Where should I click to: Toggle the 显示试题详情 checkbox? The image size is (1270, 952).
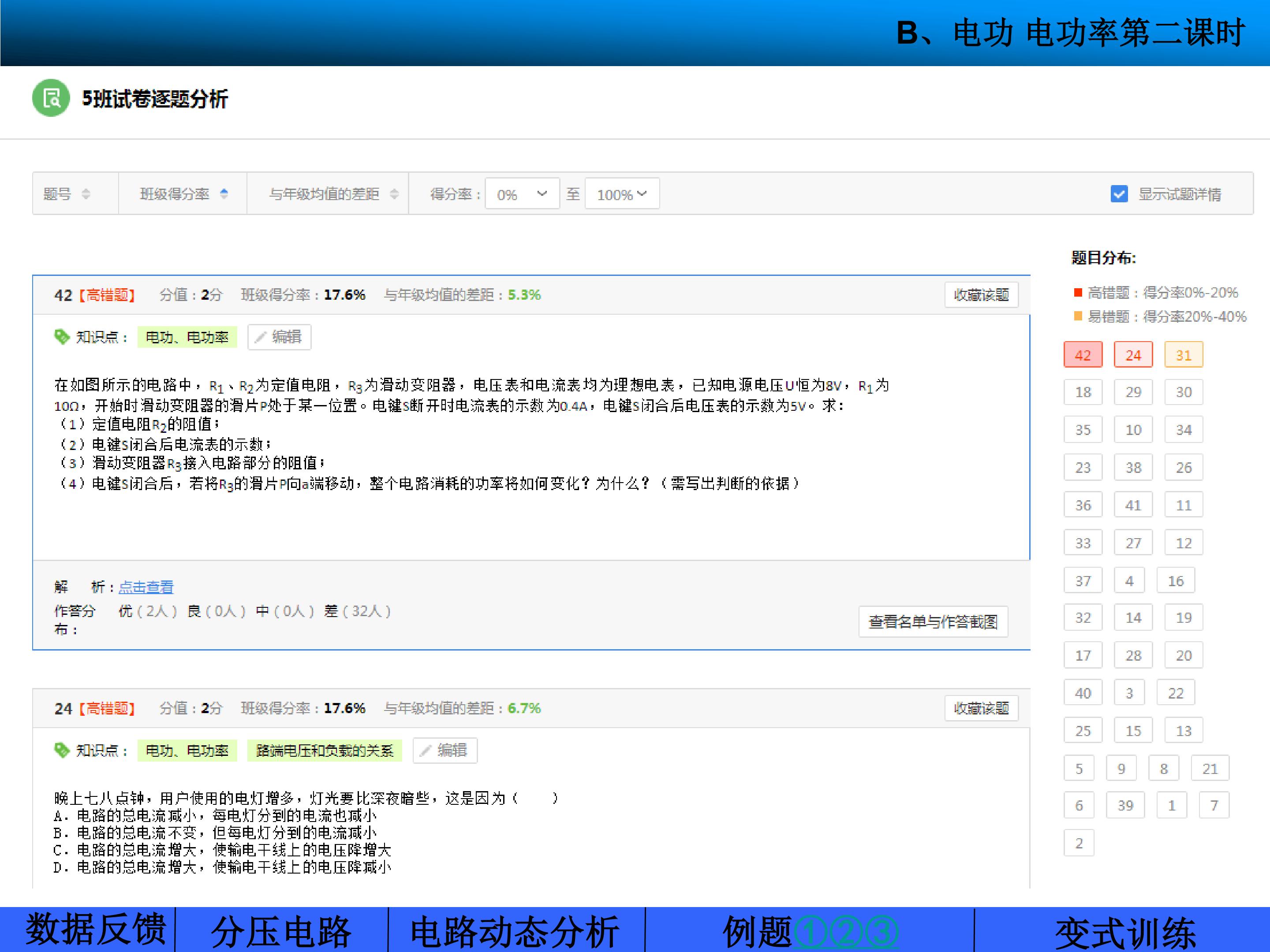pyautogui.click(x=1119, y=194)
